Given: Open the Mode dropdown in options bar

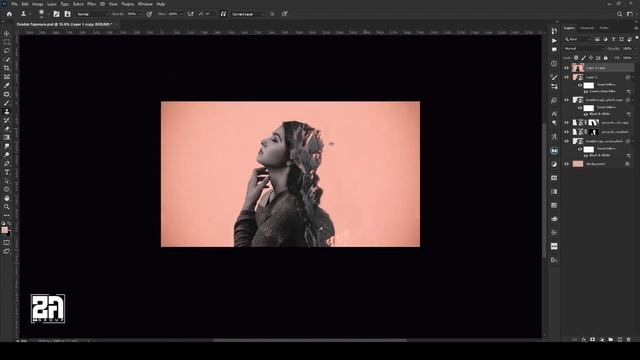Looking at the screenshot, I should pyautogui.click(x=93, y=14).
